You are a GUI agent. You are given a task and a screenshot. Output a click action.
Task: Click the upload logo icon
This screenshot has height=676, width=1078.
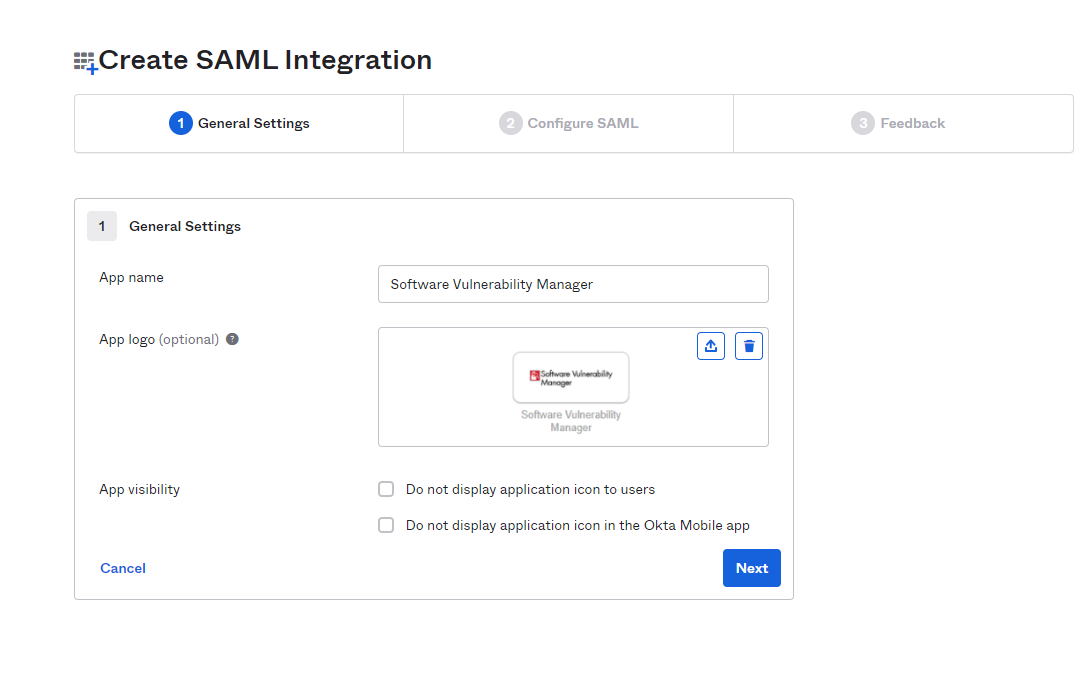(x=710, y=346)
